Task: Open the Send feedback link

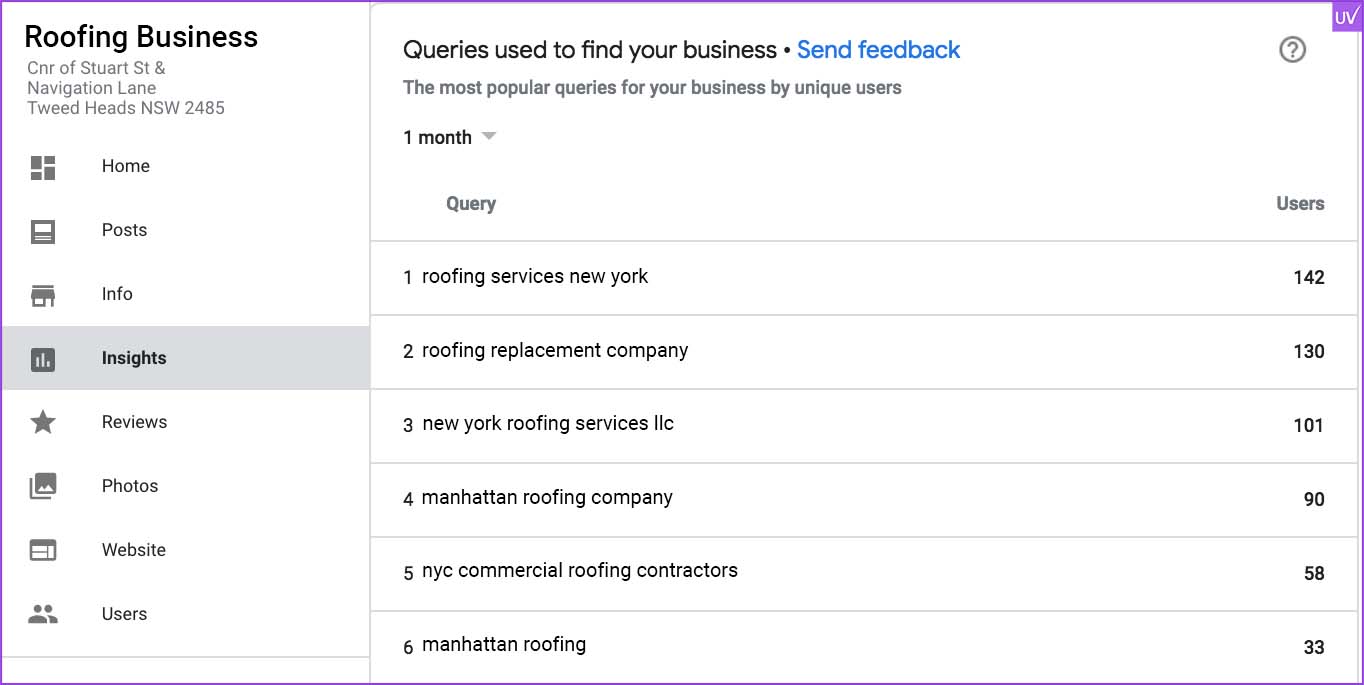Action: point(878,50)
